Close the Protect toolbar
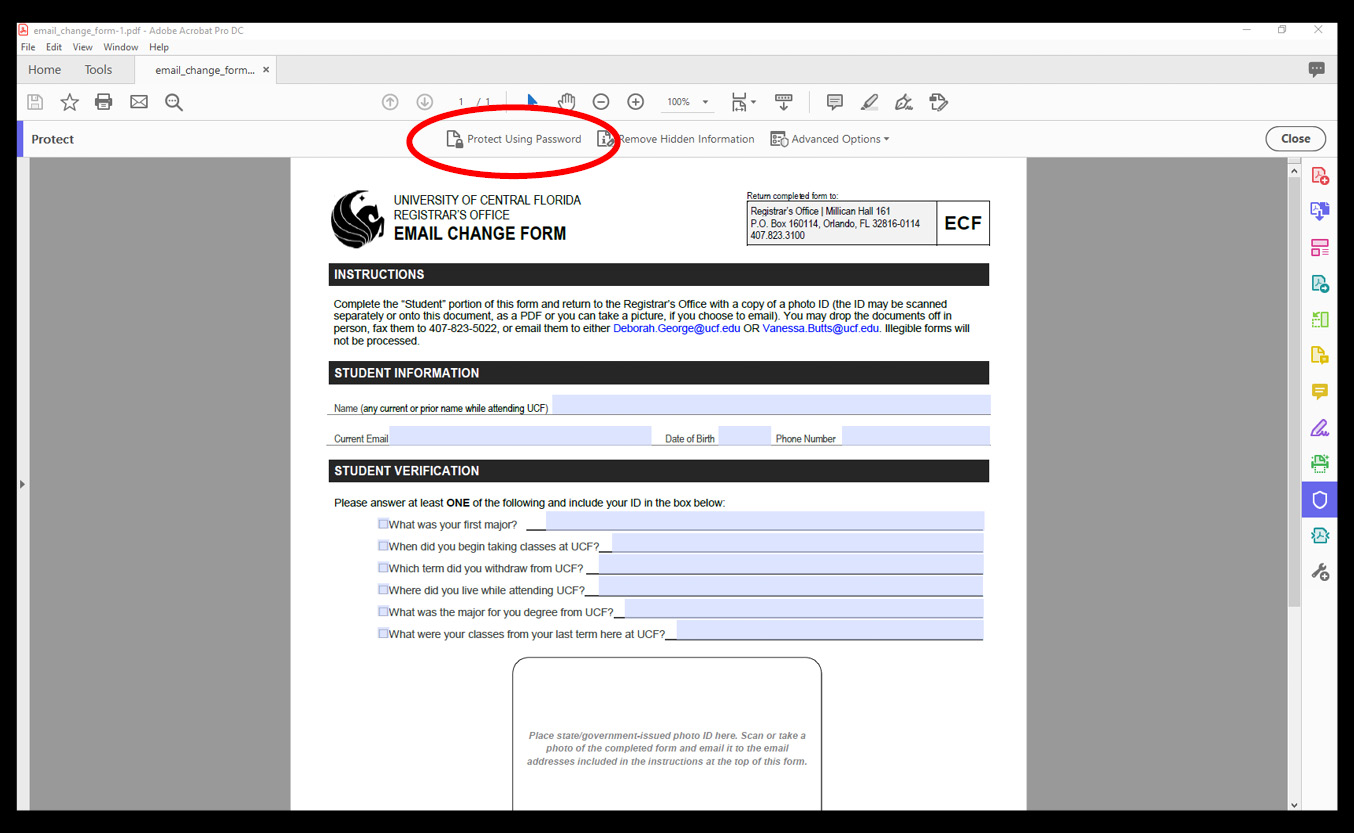 click(1295, 139)
